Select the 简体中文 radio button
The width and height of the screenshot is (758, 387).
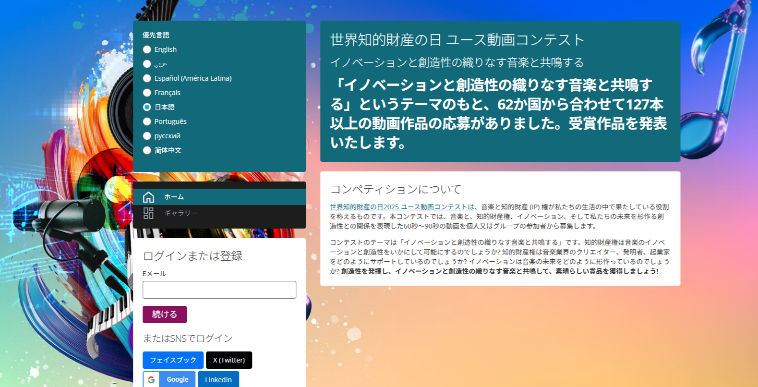[x=147, y=150]
